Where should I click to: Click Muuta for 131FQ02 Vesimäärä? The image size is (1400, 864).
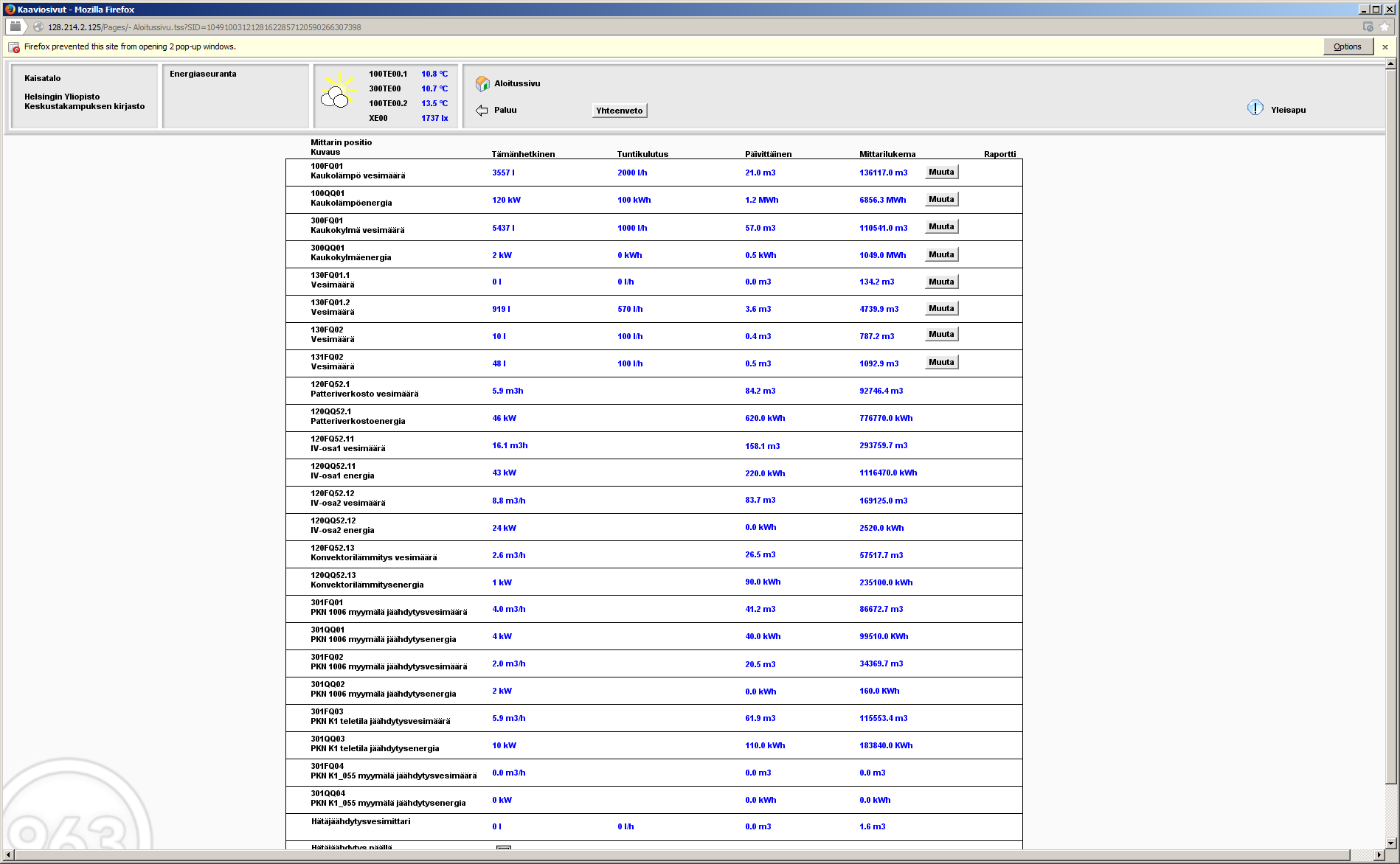941,362
